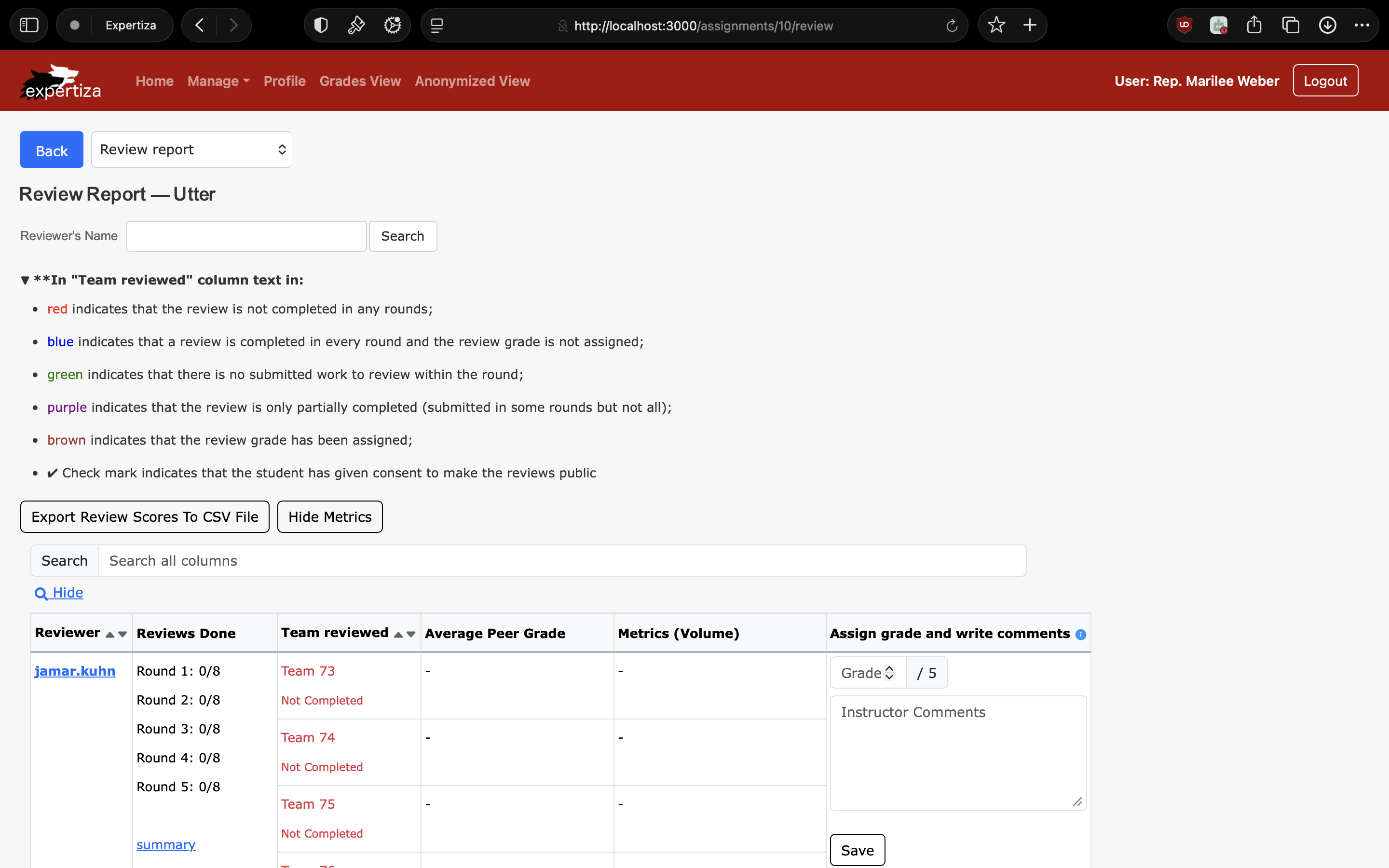This screenshot has height=868, width=1389.
Task: Open a new tab with the plus icon
Action: point(1030,25)
